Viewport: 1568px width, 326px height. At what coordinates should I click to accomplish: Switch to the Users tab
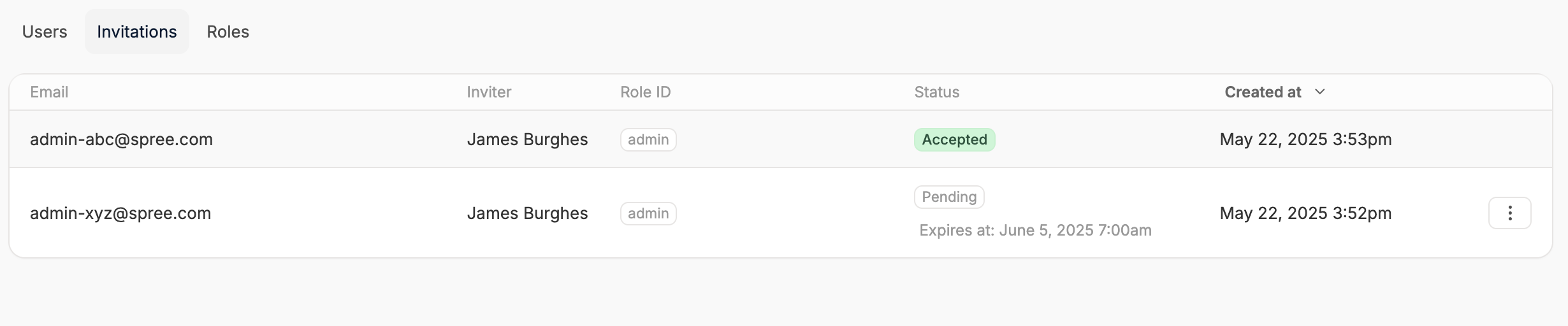click(x=45, y=32)
